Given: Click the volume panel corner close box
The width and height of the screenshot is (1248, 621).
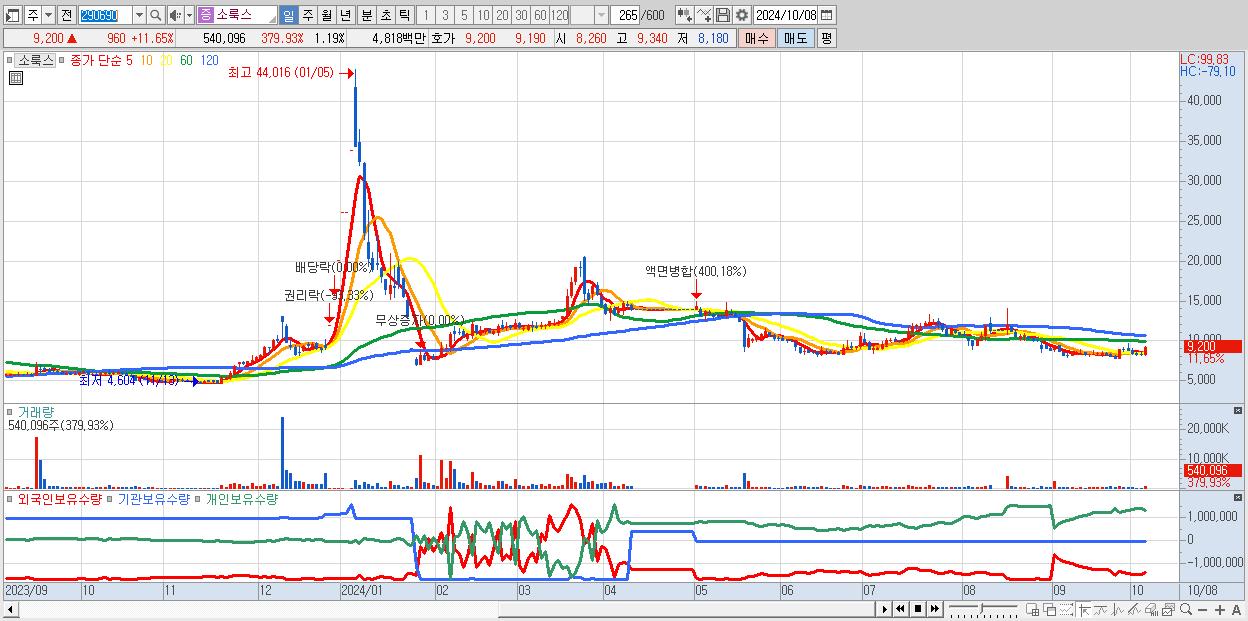Looking at the screenshot, I should (x=1240, y=411).
